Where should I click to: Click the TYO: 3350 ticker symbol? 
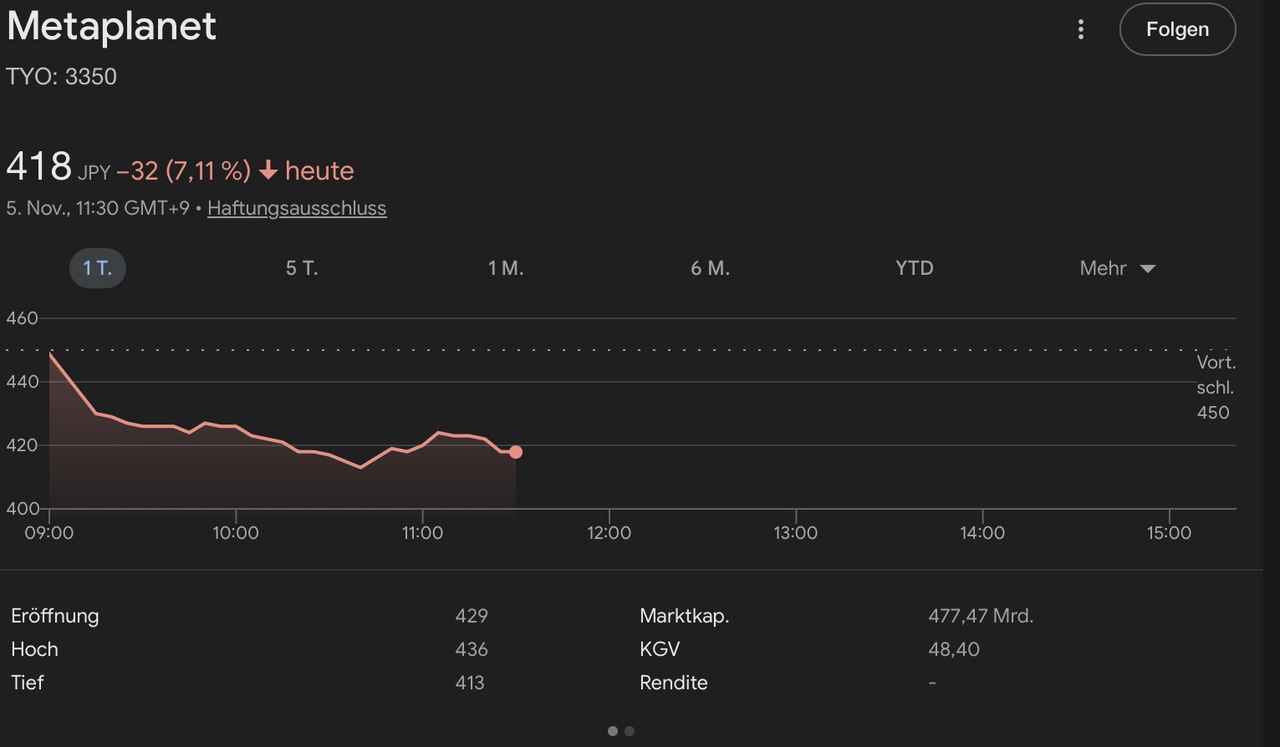[62, 77]
